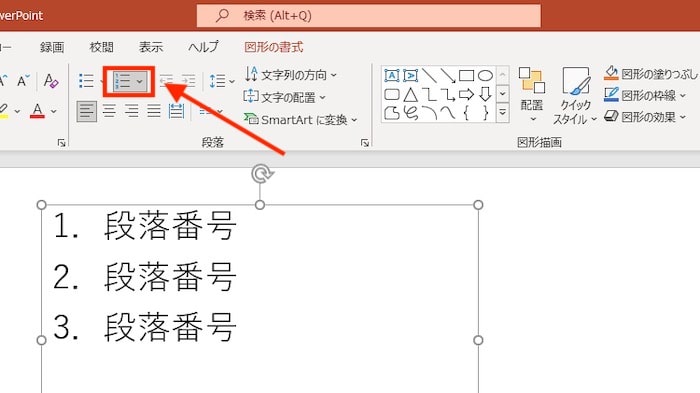Open the 図形の効果 shape effects menu
The image size is (700, 393).
pyautogui.click(x=645, y=117)
